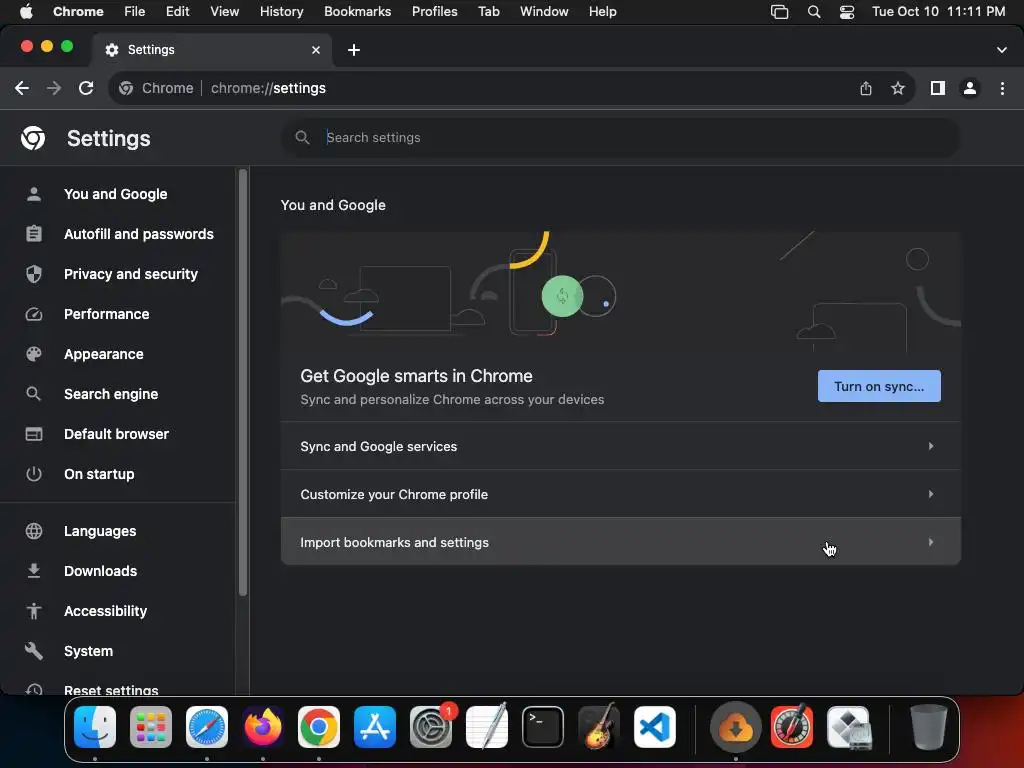Click Turn on sync button
This screenshot has height=768, width=1024.
pos(879,387)
